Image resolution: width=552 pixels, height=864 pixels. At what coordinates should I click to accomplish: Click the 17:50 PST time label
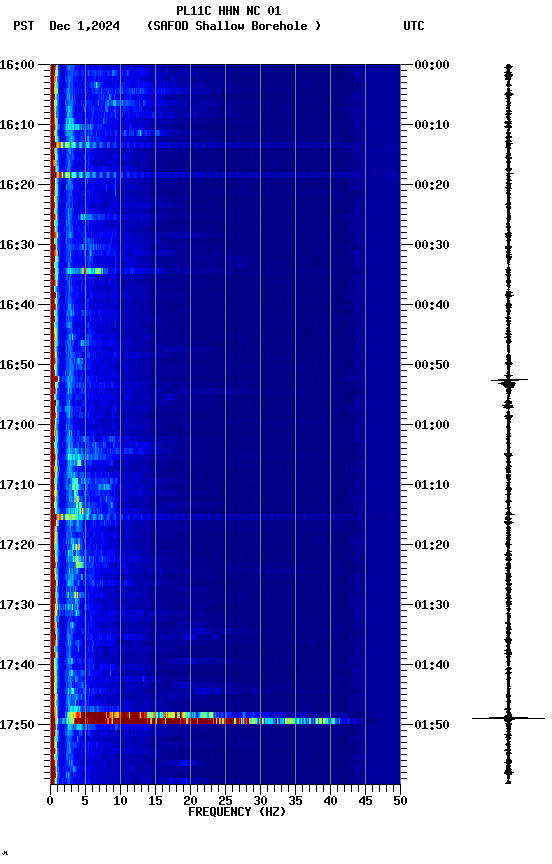pos(17,725)
